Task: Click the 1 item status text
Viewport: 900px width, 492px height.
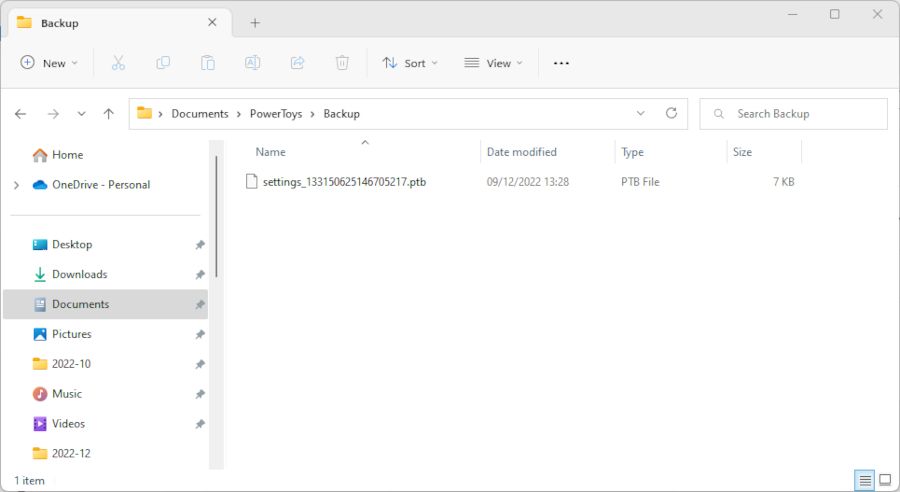Action: (x=29, y=481)
